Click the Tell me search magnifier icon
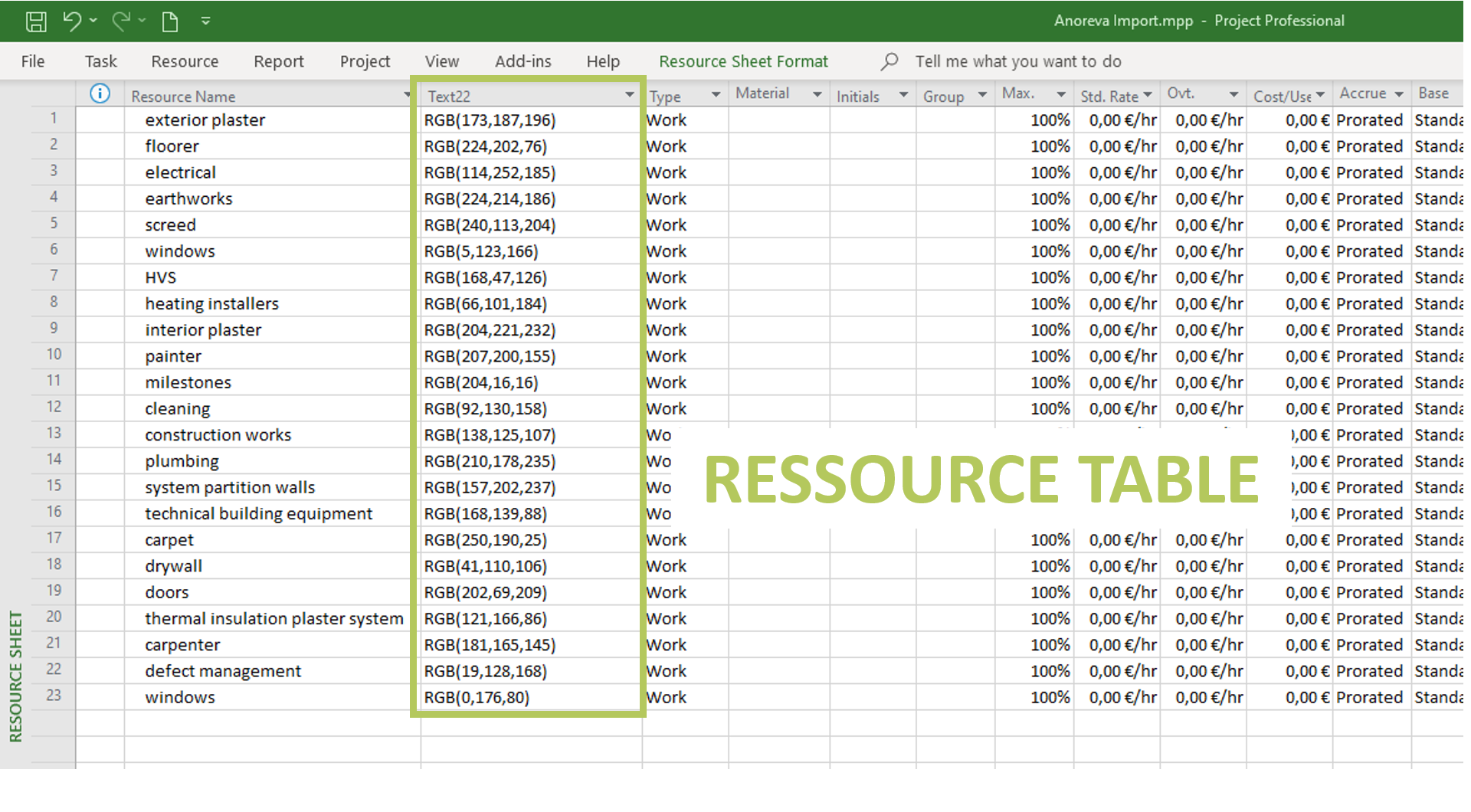1471x812 pixels. point(889,61)
